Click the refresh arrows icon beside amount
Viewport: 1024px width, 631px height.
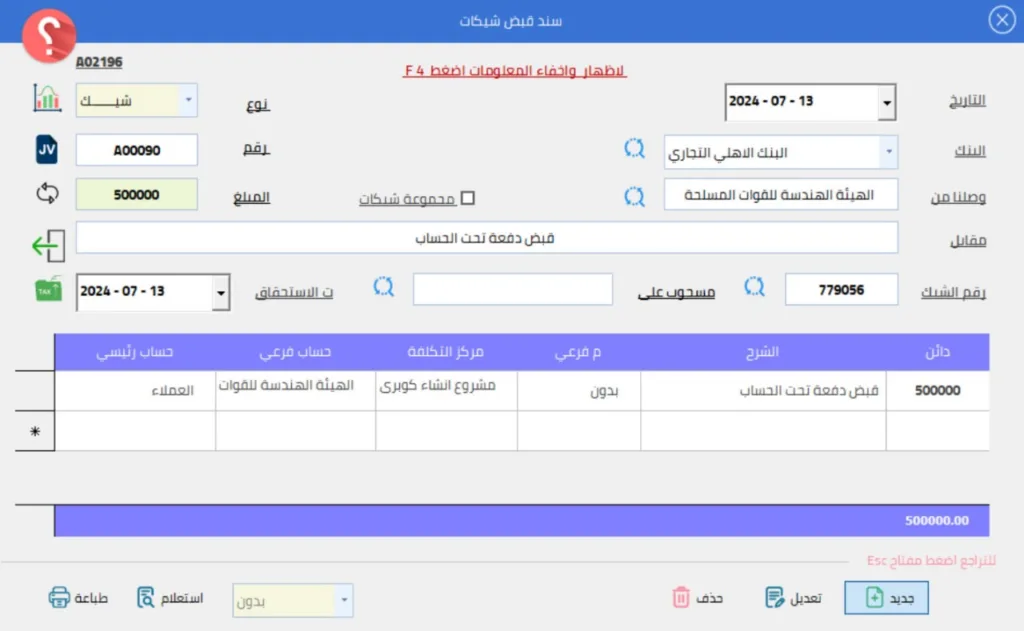pos(47,194)
